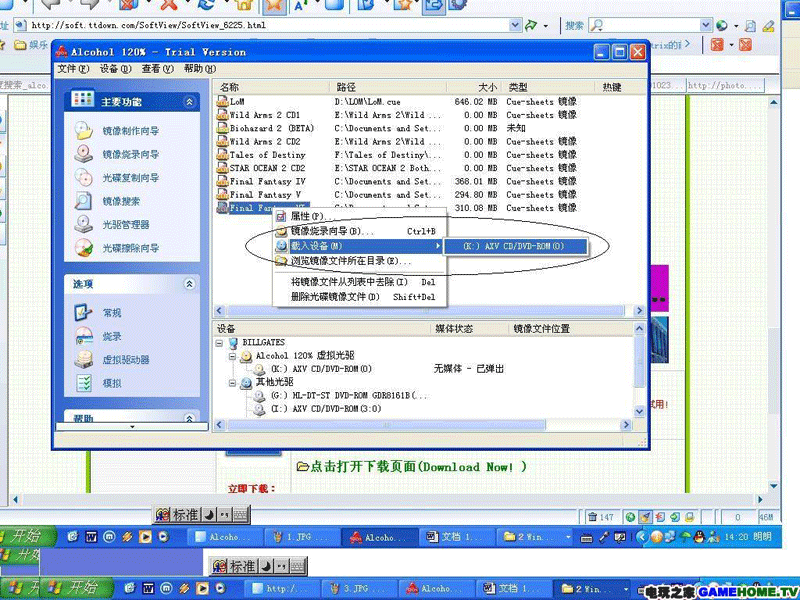800x600 pixels.
Task: Click the green Go arrow beside address bar
Action: click(531, 25)
